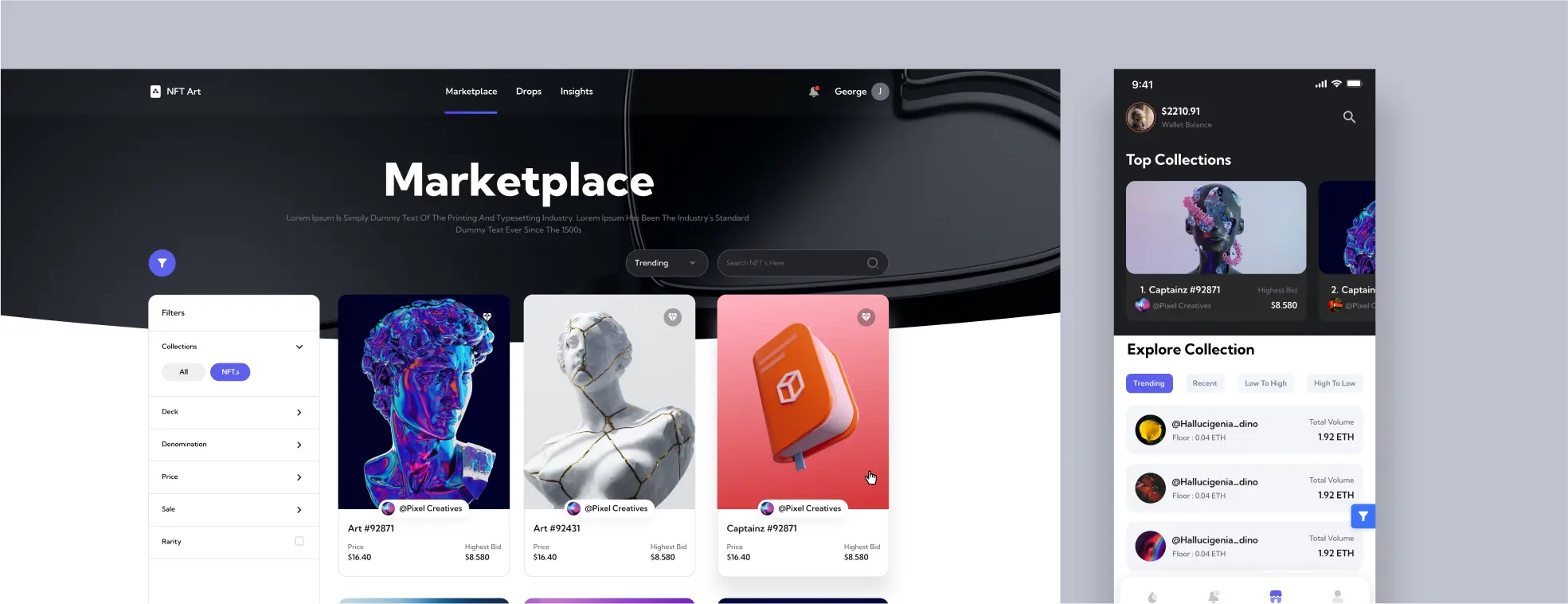Tap the blue floating filter button on mobile
The height and width of the screenshot is (604, 1568).
(1363, 516)
